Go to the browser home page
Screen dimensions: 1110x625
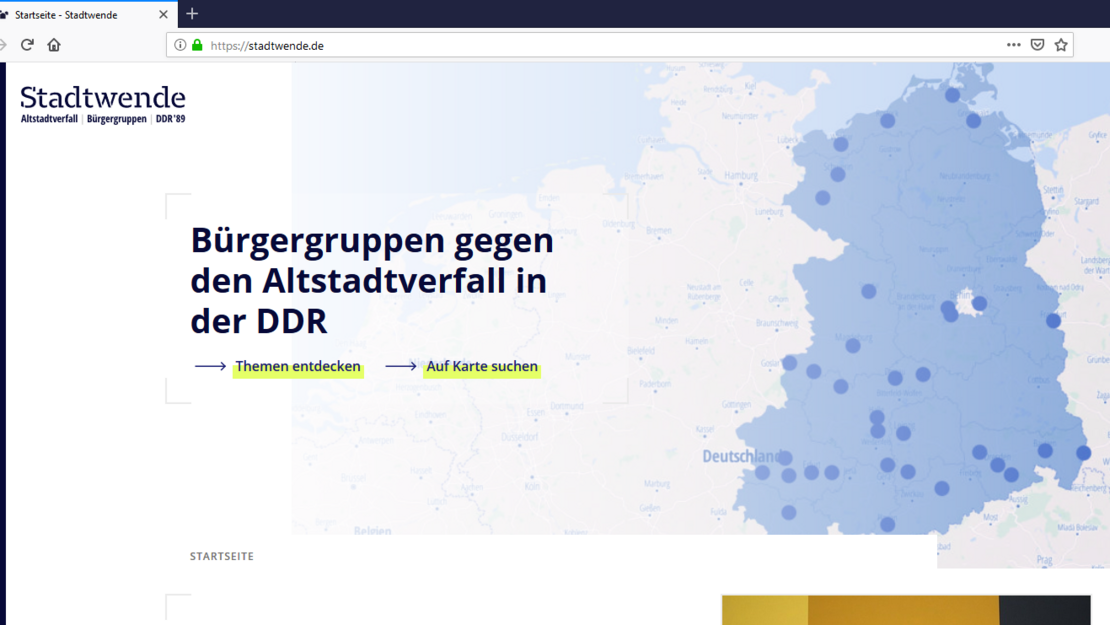point(54,45)
